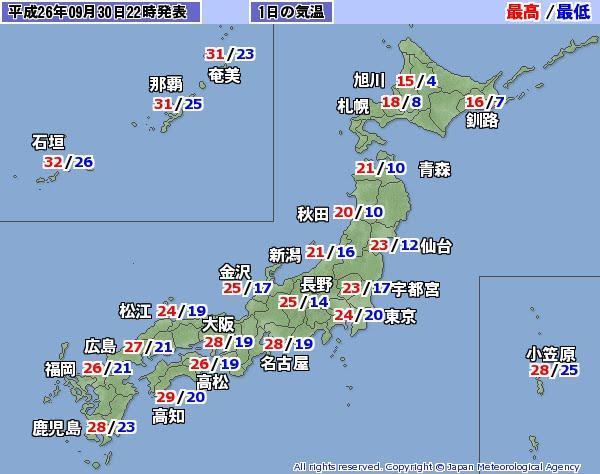The height and width of the screenshot is (474, 600).
Task: Select the 那覇 city label
Action: tap(165, 82)
